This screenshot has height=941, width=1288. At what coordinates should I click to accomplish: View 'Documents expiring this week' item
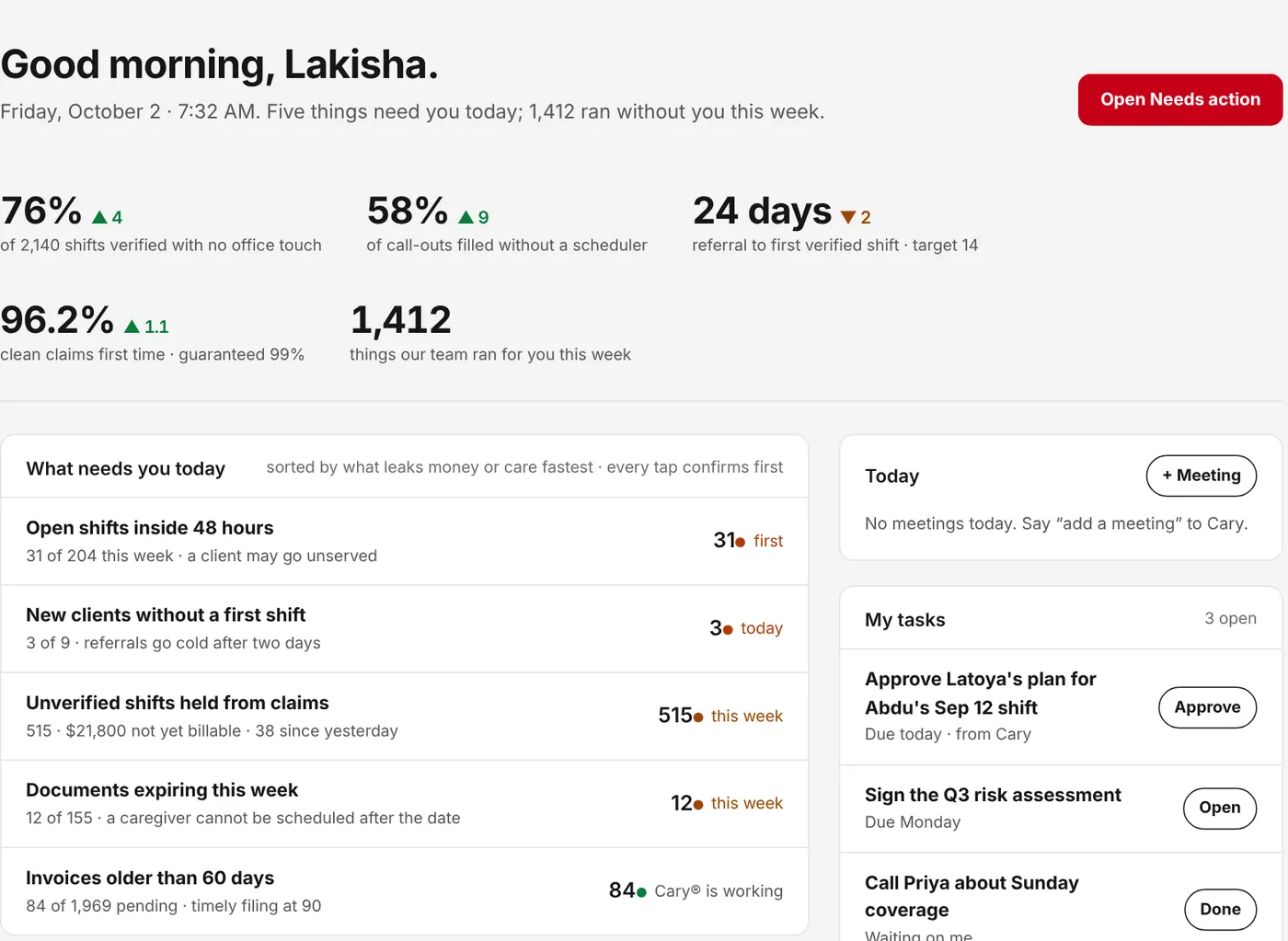(x=405, y=804)
